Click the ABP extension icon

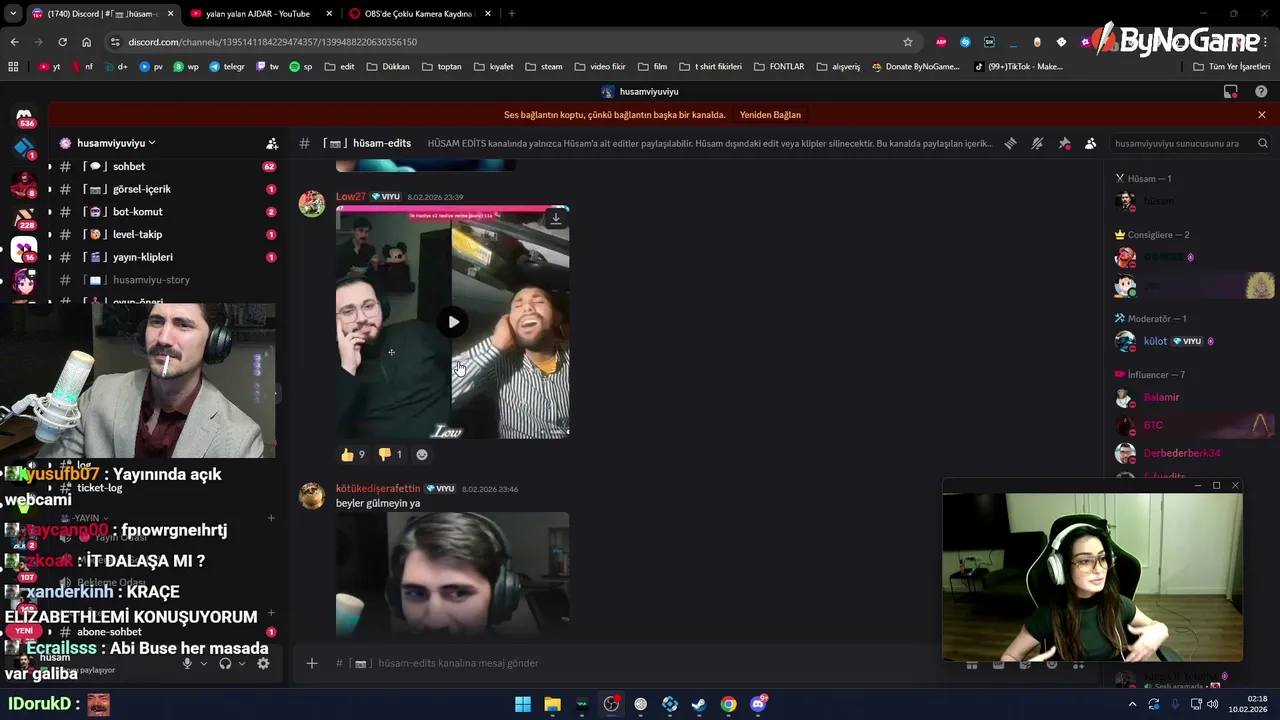point(941,42)
